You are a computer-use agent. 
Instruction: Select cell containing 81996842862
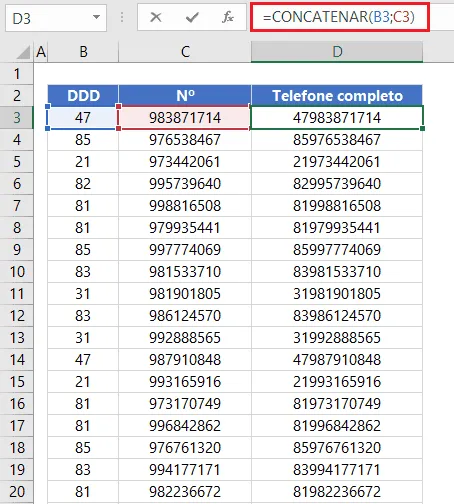[337, 426]
